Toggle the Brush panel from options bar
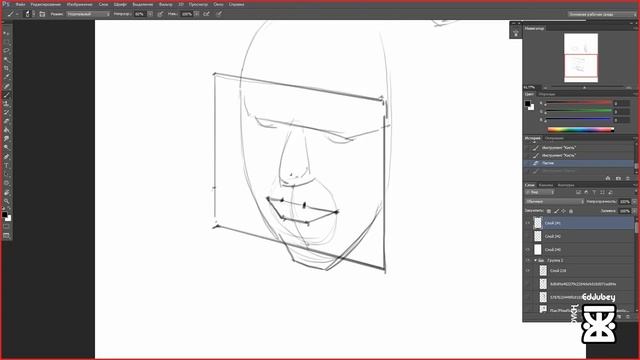This screenshot has height=360, width=640. coord(42,14)
